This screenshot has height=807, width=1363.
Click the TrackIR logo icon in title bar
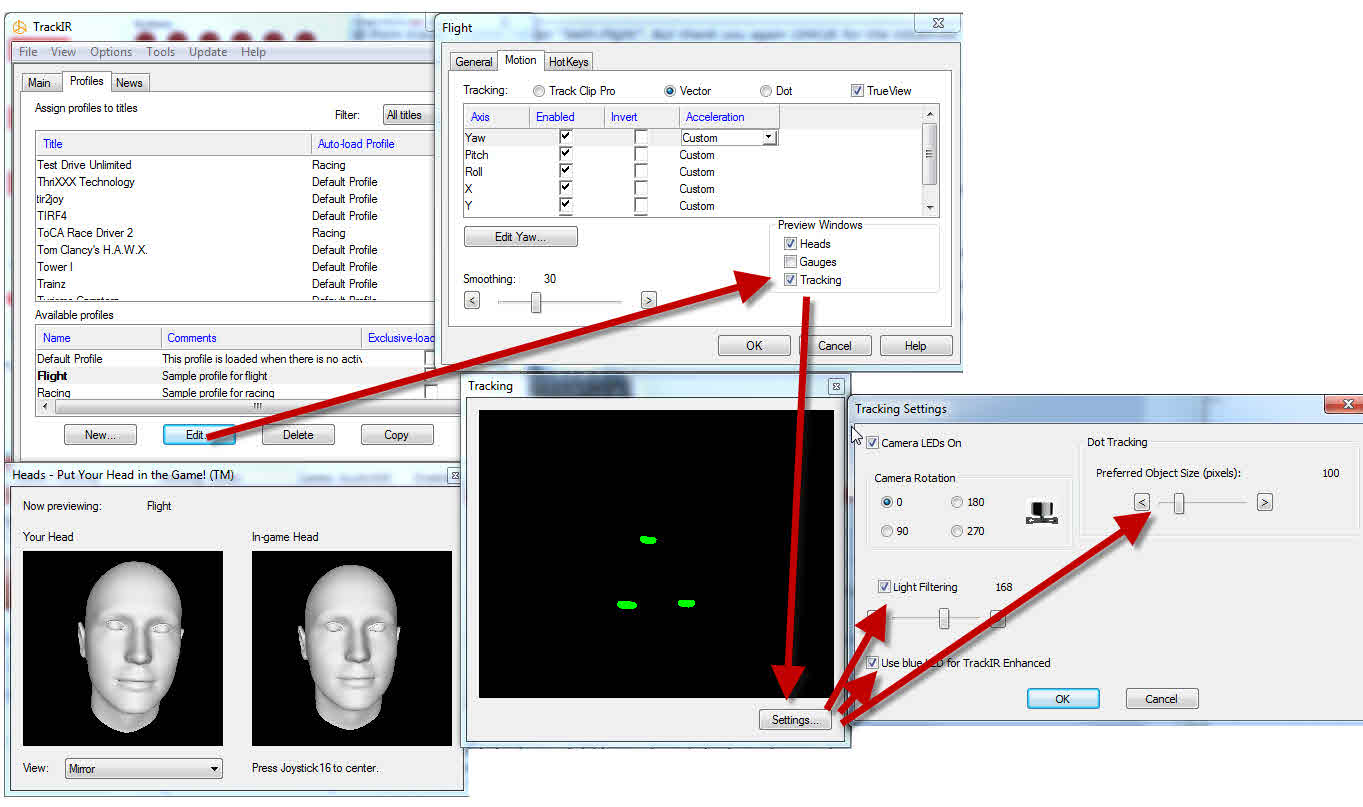[x=19, y=27]
